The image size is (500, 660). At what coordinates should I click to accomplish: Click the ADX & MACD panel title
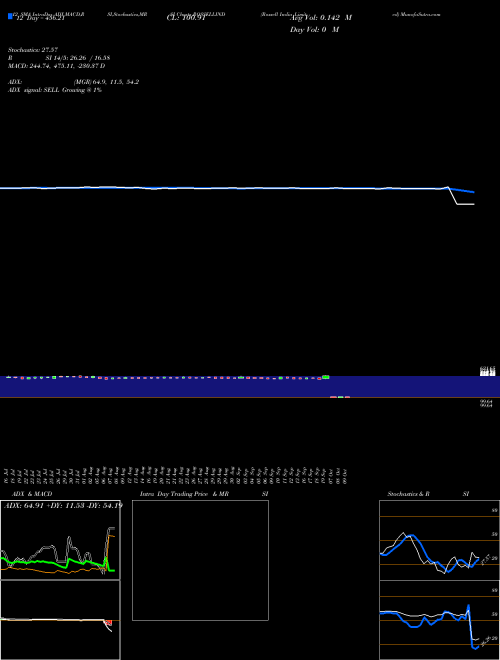click(x=32, y=494)
